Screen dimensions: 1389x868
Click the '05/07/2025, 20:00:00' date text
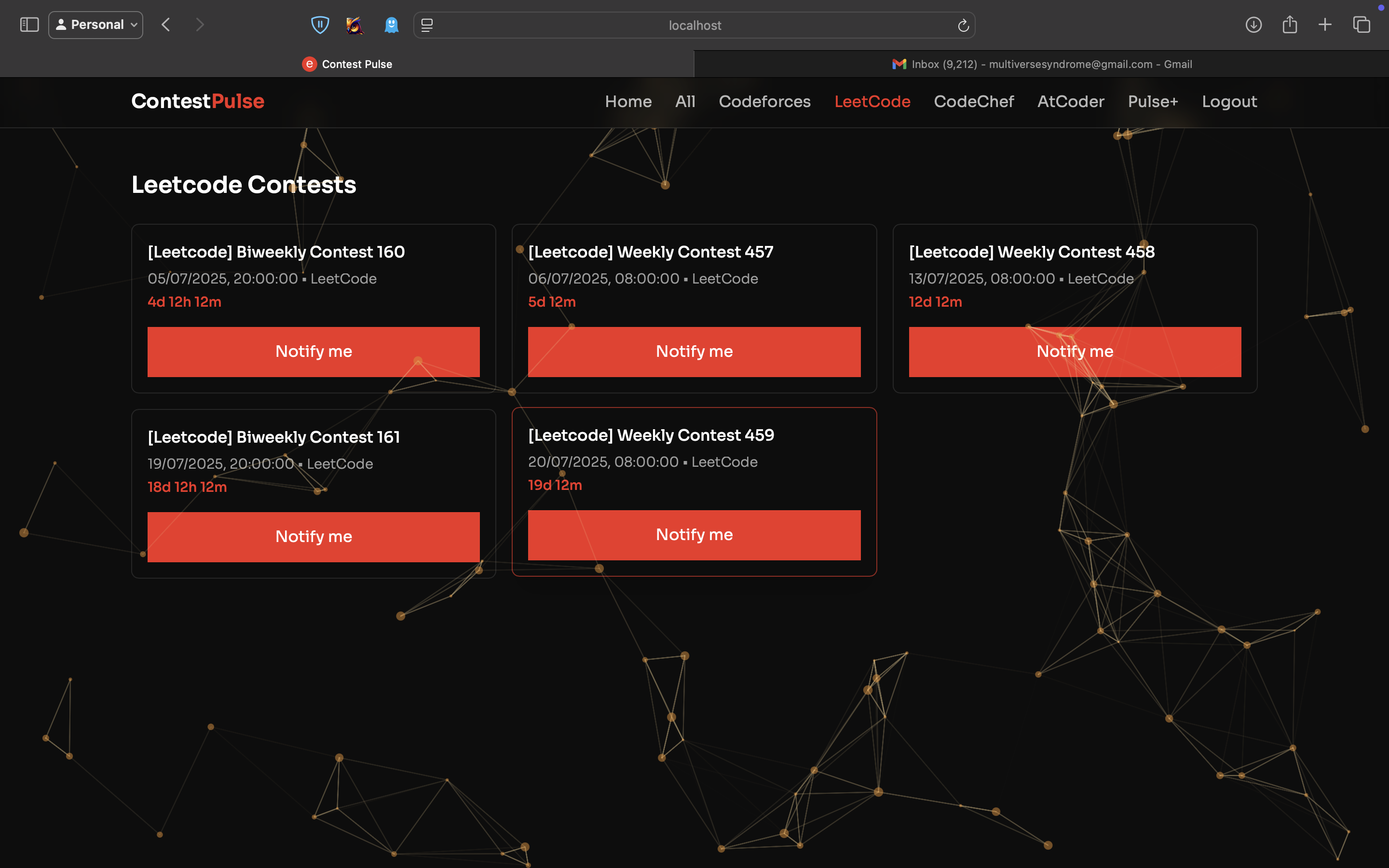(x=223, y=279)
